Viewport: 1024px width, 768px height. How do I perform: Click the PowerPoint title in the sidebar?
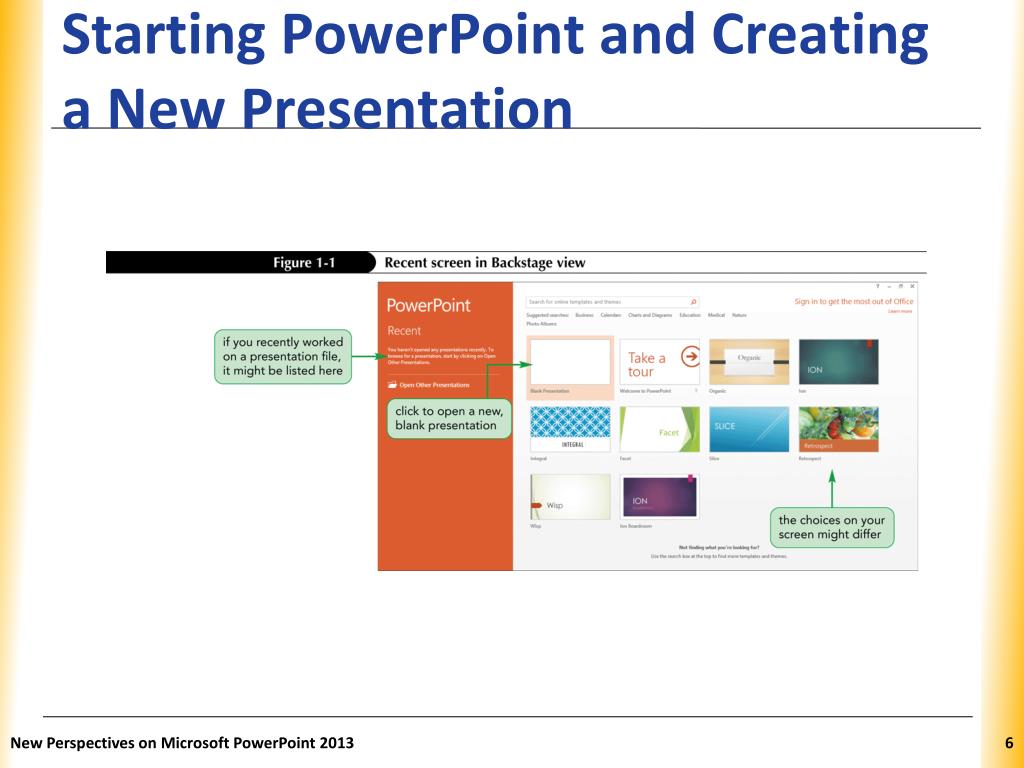[428, 305]
